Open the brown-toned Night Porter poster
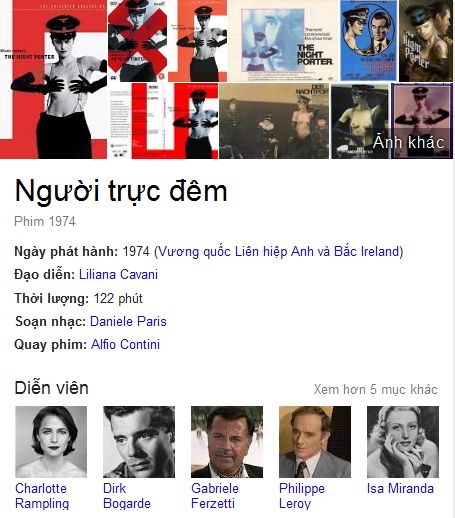This screenshot has width=455, height=518. coord(426,41)
